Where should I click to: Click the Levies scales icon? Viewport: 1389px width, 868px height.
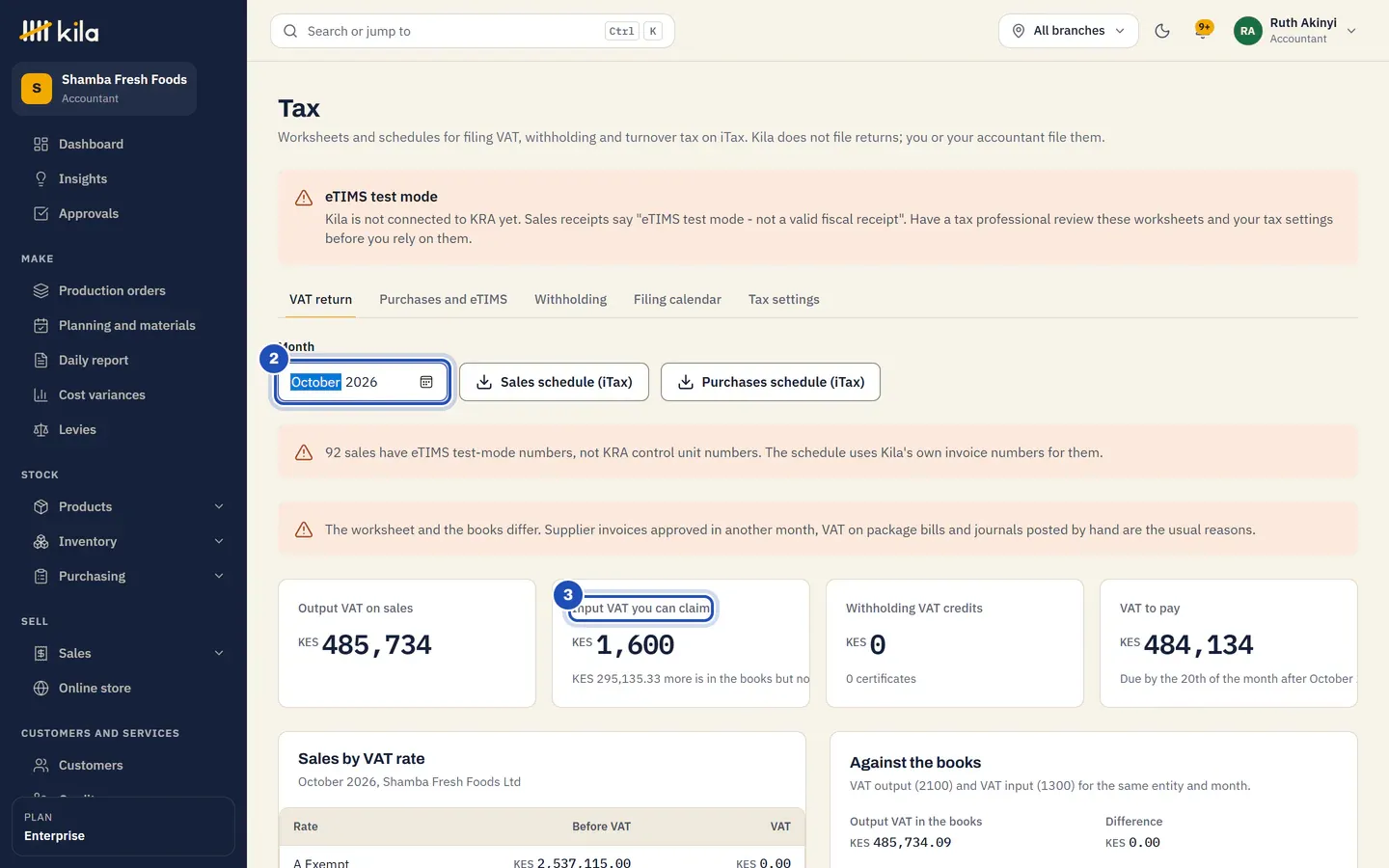click(41, 429)
